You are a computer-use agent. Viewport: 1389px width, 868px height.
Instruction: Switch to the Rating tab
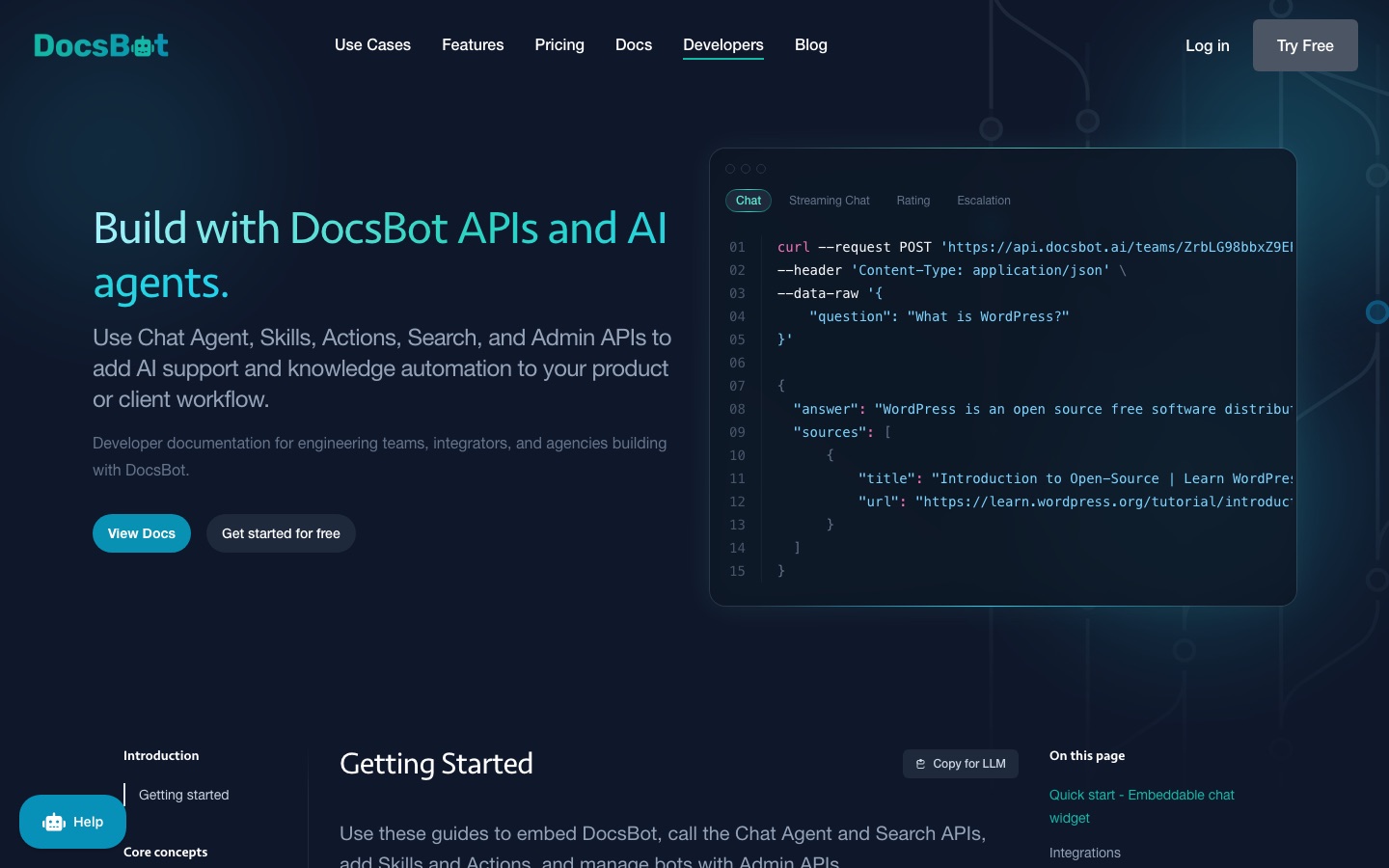click(x=913, y=201)
